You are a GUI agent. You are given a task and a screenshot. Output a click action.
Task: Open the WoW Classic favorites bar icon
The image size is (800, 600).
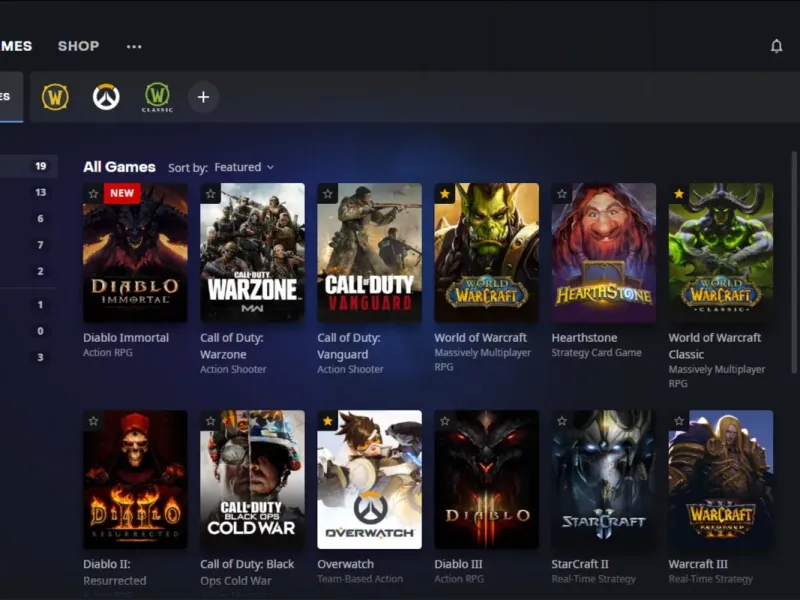click(x=157, y=97)
